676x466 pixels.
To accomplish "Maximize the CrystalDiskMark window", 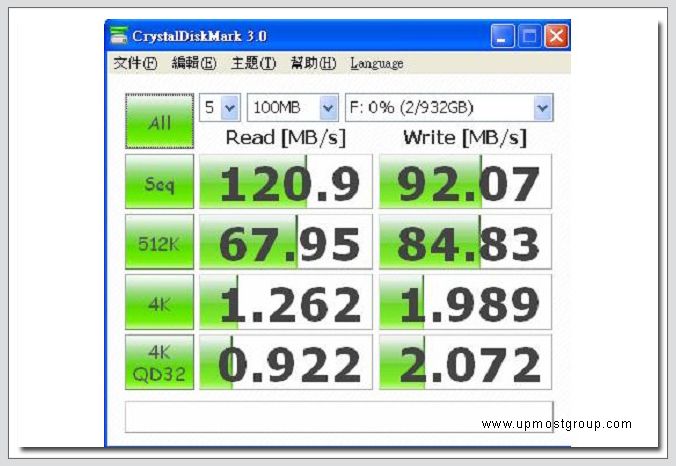I will coord(529,36).
